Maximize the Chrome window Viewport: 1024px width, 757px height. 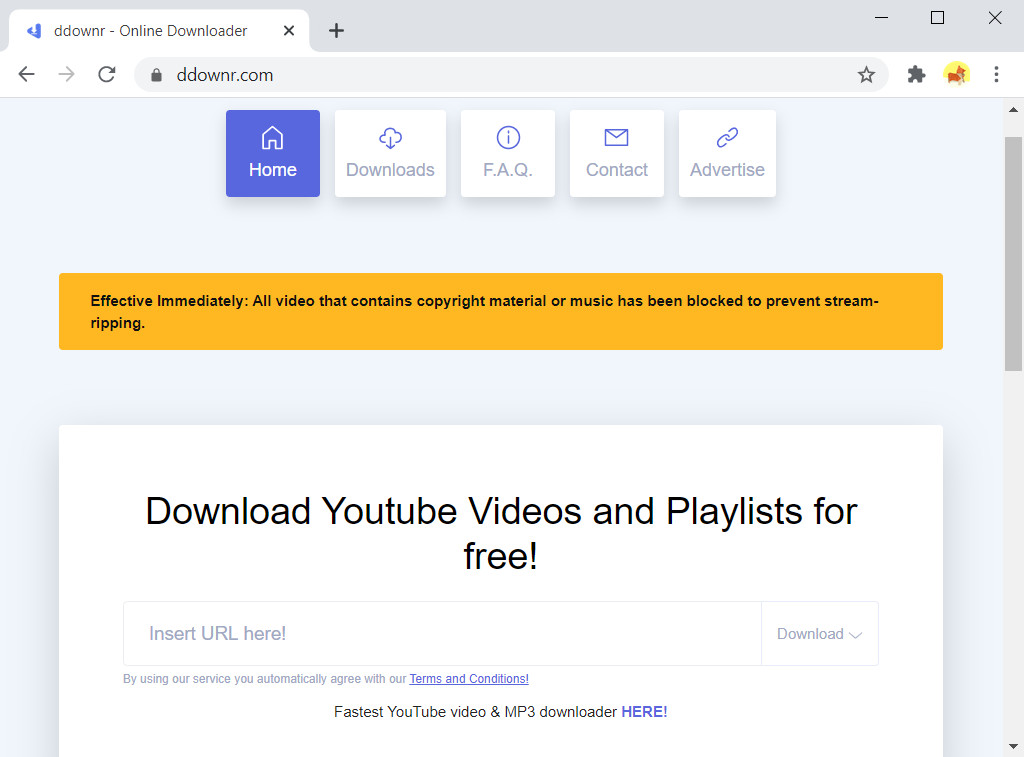tap(937, 18)
